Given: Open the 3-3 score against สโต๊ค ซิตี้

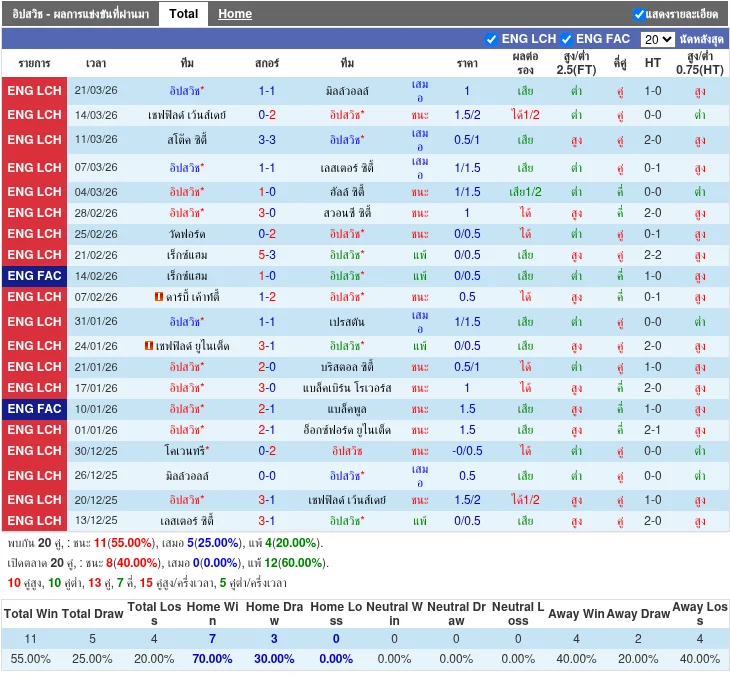Looking at the screenshot, I should tap(267, 140).
